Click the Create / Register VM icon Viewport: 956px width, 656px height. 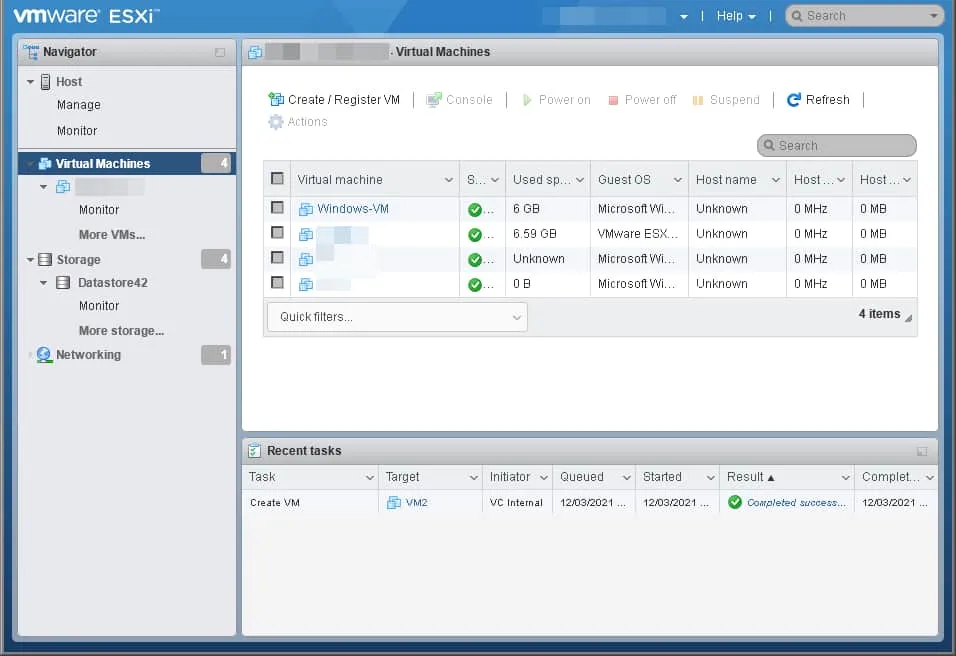276,100
